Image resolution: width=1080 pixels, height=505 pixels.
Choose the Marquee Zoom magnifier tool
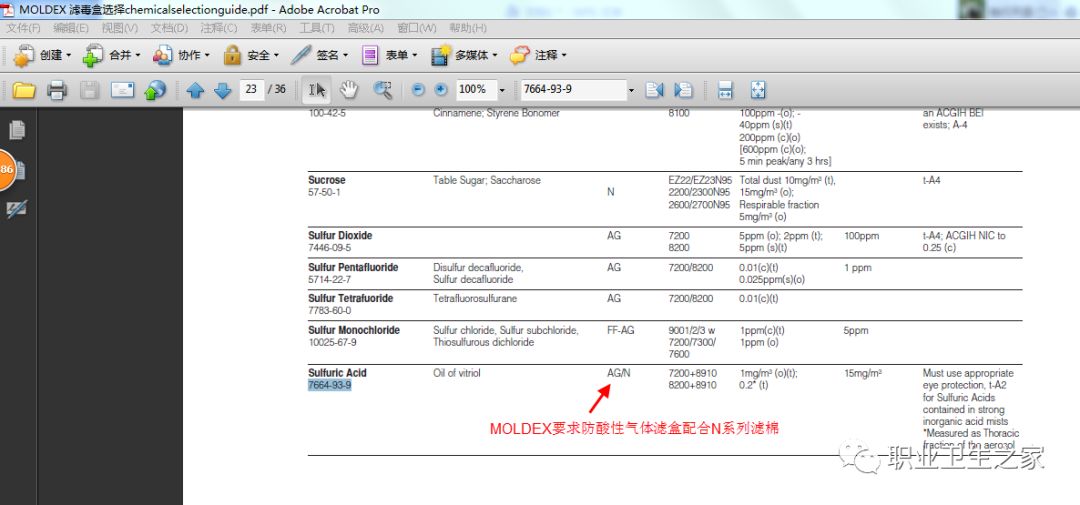[x=382, y=90]
